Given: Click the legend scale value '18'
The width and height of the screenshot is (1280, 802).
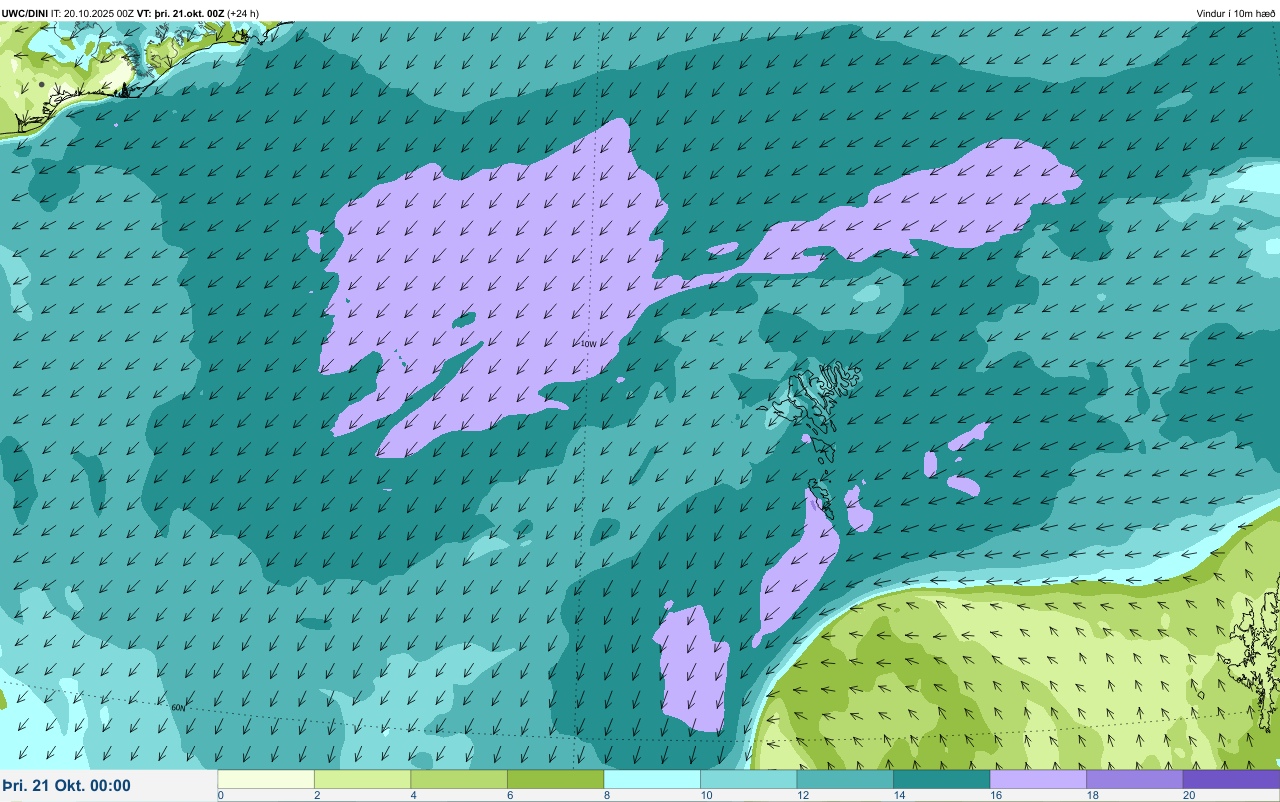Looking at the screenshot, I should (1091, 795).
